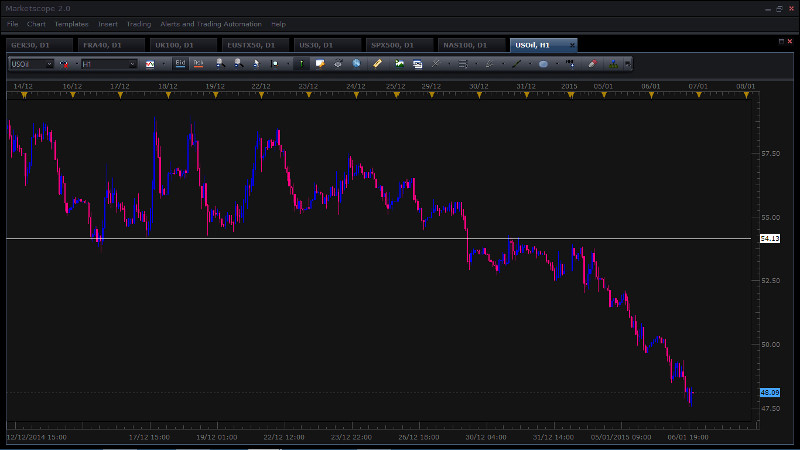Select the crossed lines drawing tool

(436, 64)
